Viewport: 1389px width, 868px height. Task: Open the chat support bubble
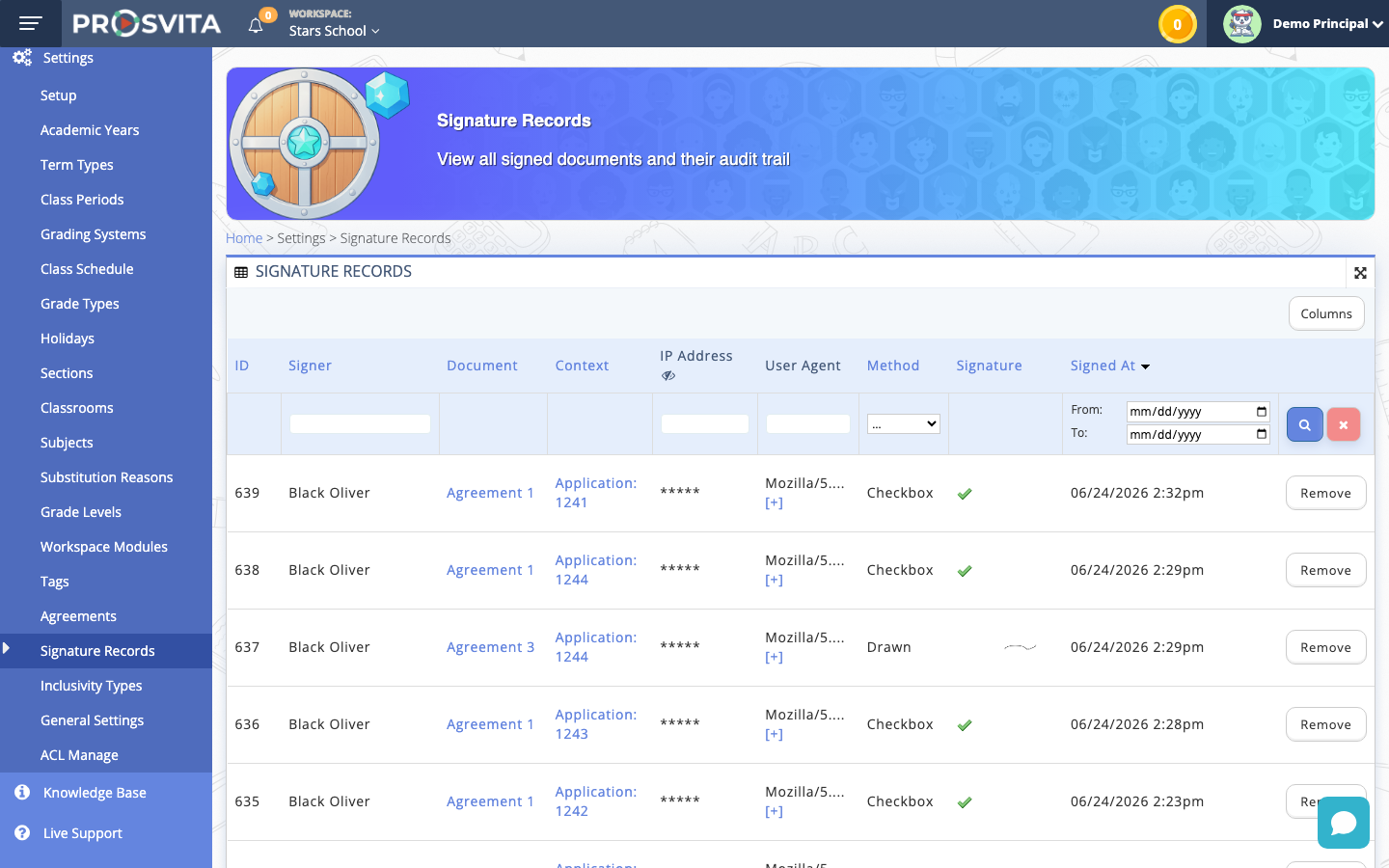tap(1344, 823)
